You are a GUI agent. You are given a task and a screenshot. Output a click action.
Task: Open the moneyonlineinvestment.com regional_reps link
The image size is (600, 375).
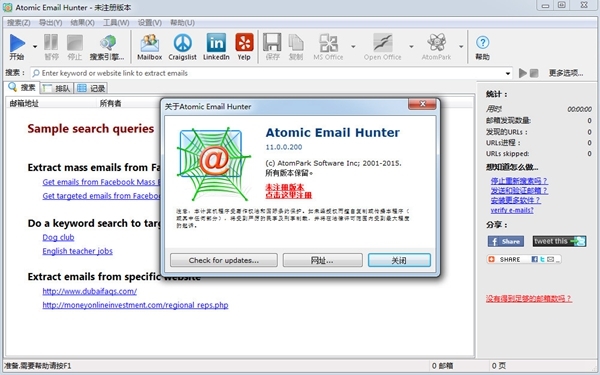[x=135, y=305]
